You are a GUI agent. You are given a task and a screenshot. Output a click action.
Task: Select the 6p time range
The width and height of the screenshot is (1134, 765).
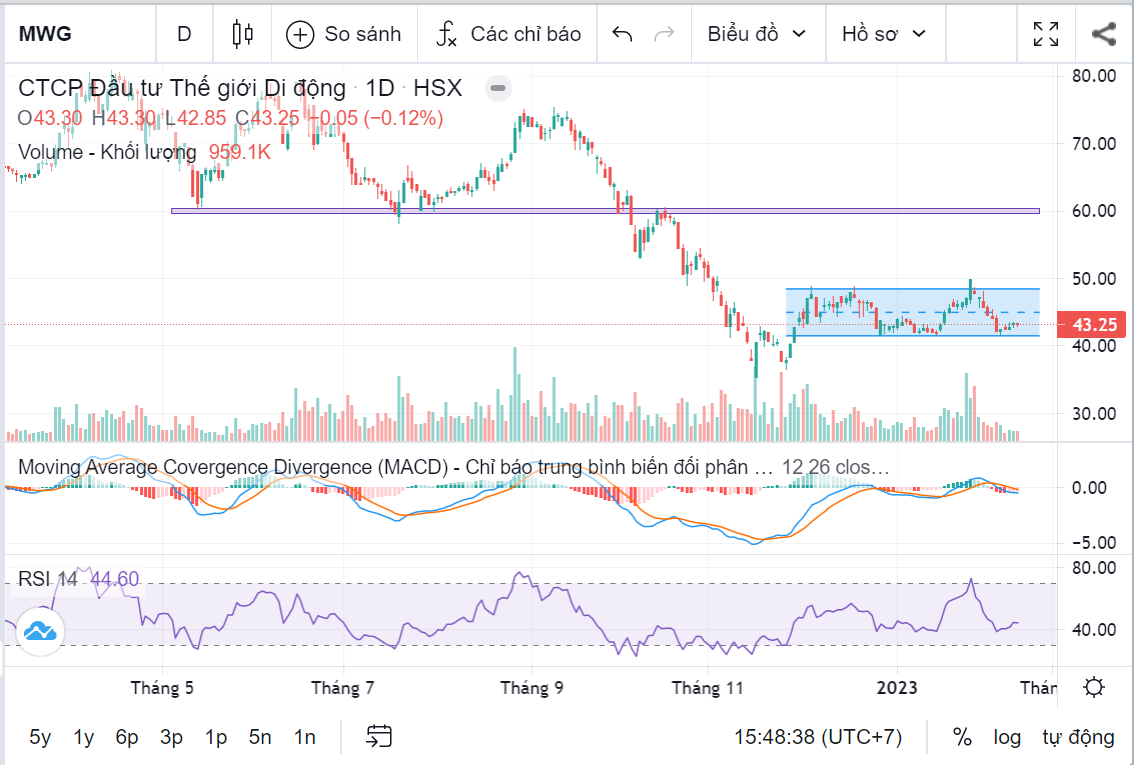(x=127, y=737)
